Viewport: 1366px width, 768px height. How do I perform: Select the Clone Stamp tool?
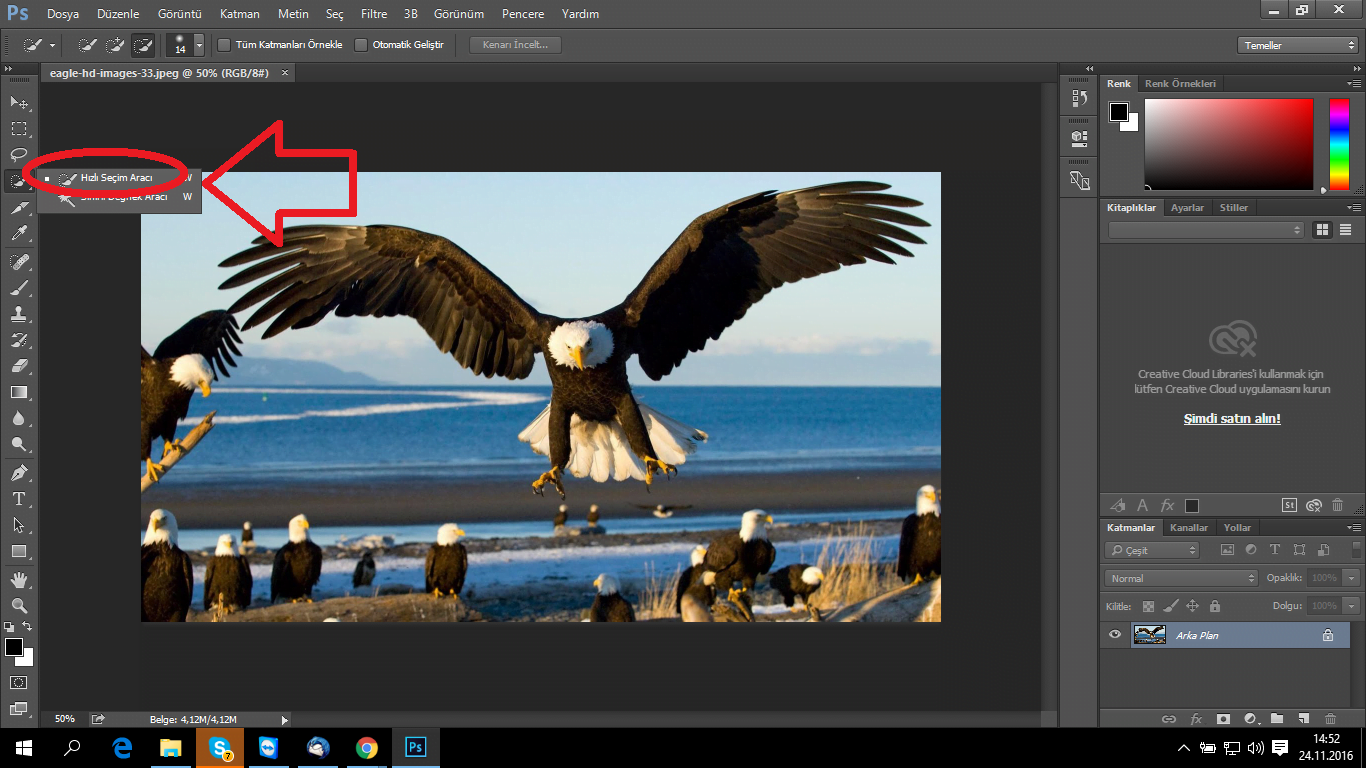(19, 313)
